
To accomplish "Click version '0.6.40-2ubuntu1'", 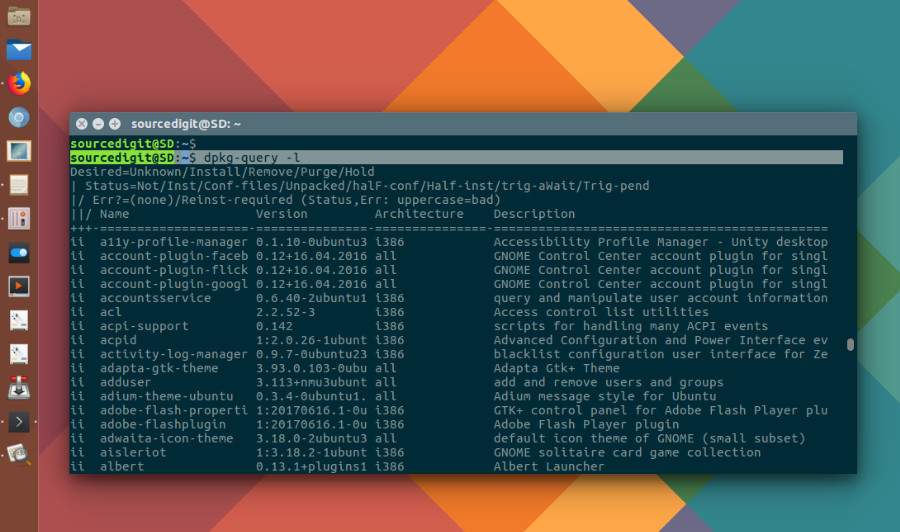I will click(311, 298).
